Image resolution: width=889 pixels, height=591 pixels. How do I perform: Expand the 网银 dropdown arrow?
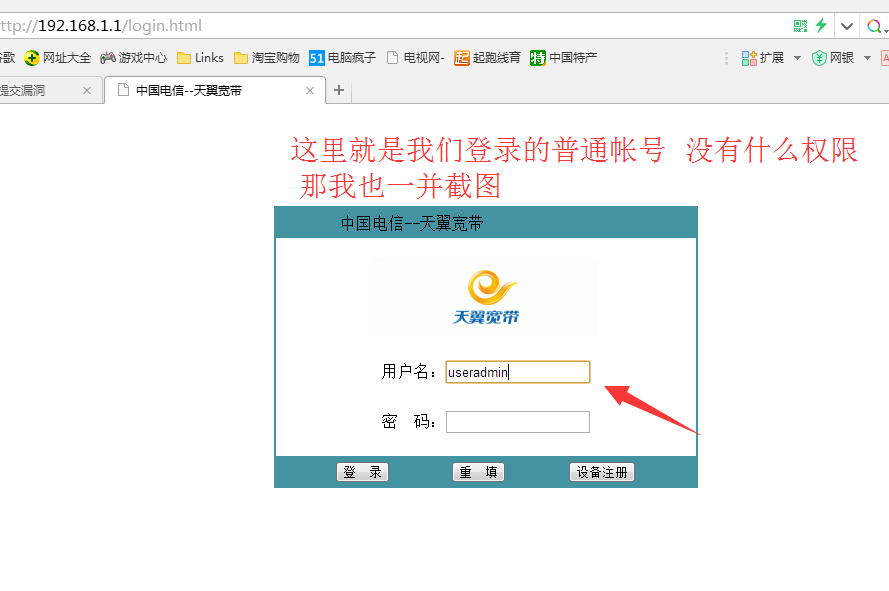(867, 58)
